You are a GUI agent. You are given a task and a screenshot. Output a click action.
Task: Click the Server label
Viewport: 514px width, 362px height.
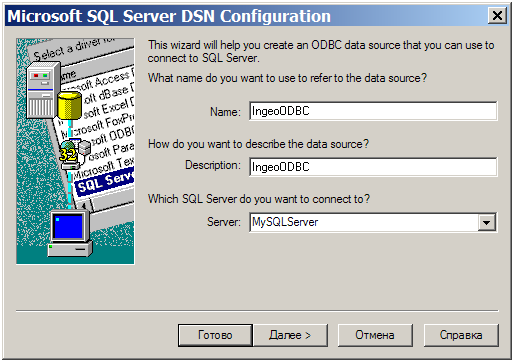pyautogui.click(x=224, y=222)
